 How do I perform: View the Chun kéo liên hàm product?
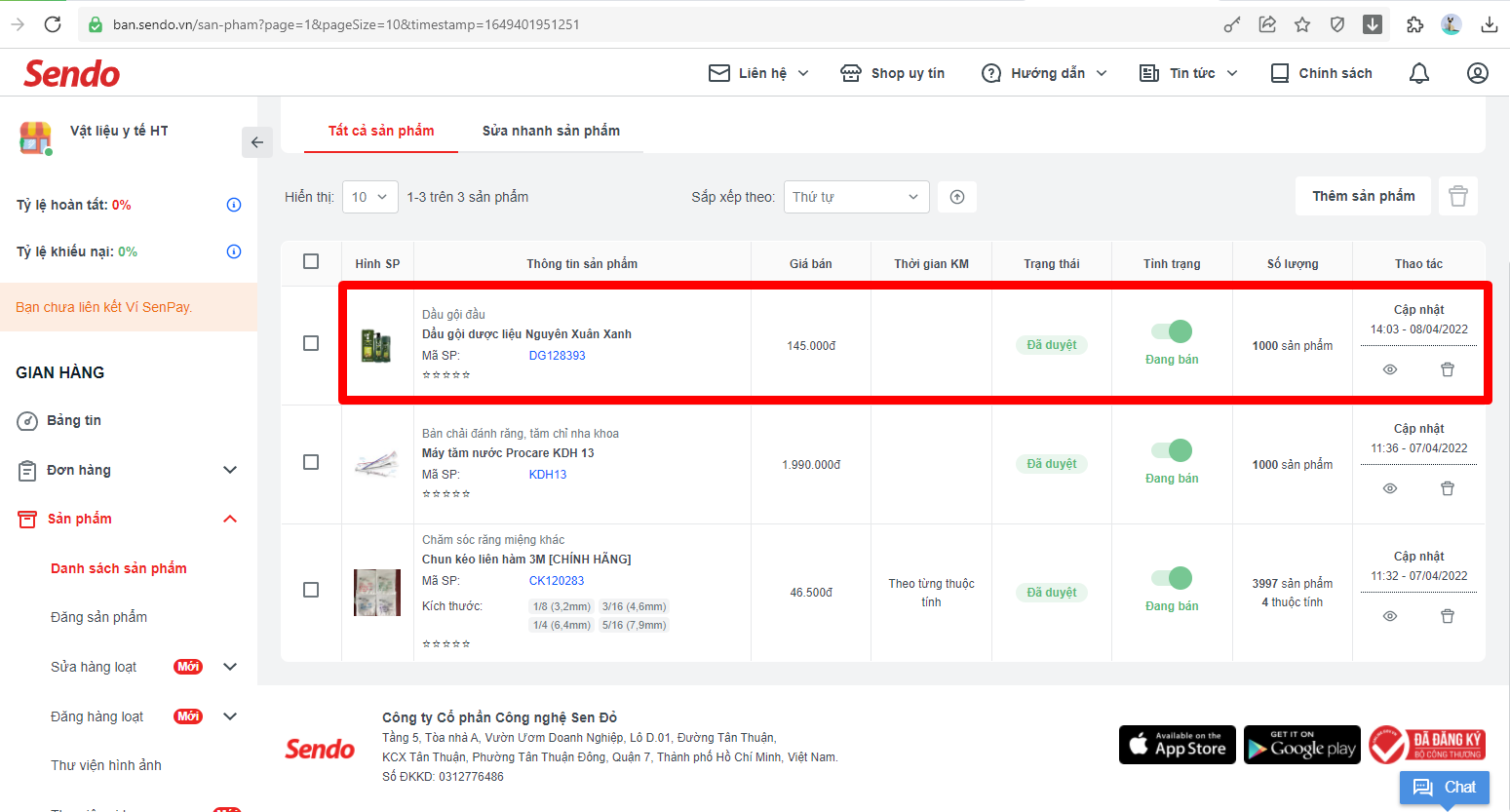[1390, 616]
